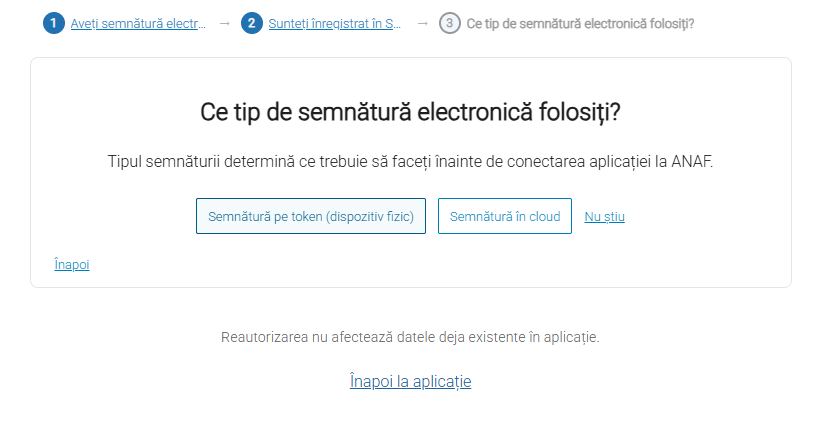
Task: Select the 'Nu știu' link
Action: tap(604, 216)
